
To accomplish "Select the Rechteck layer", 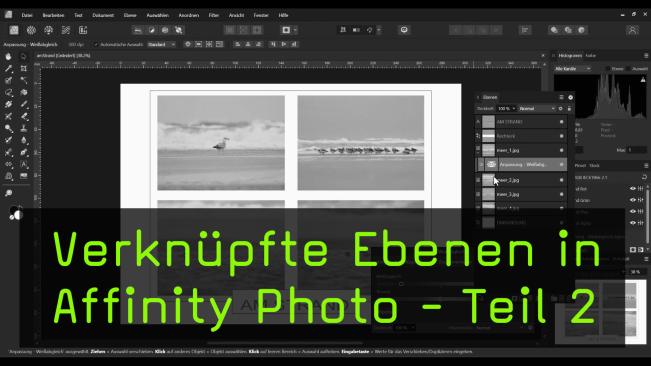I will tap(521, 136).
